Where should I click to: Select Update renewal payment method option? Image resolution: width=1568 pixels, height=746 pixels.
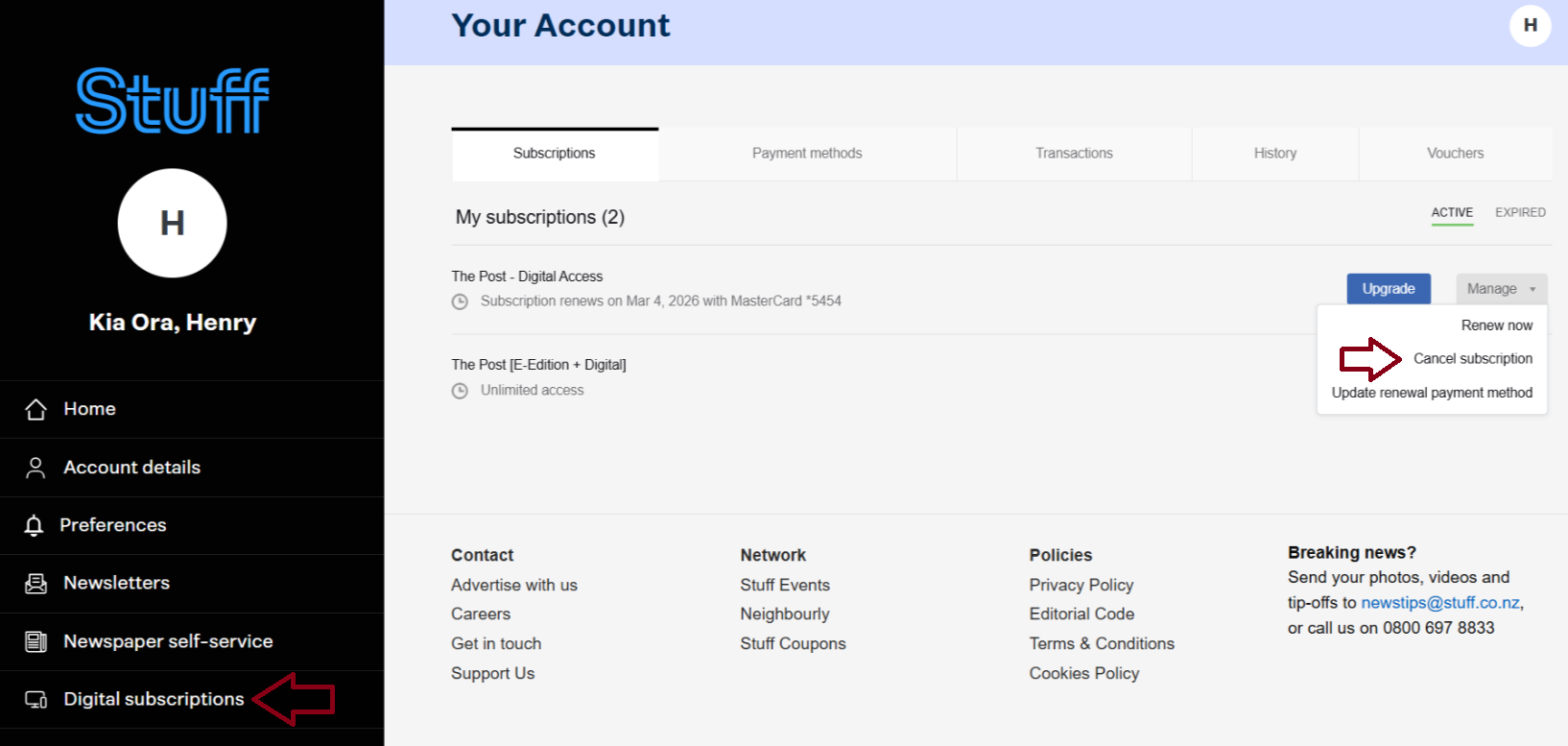pyautogui.click(x=1432, y=393)
